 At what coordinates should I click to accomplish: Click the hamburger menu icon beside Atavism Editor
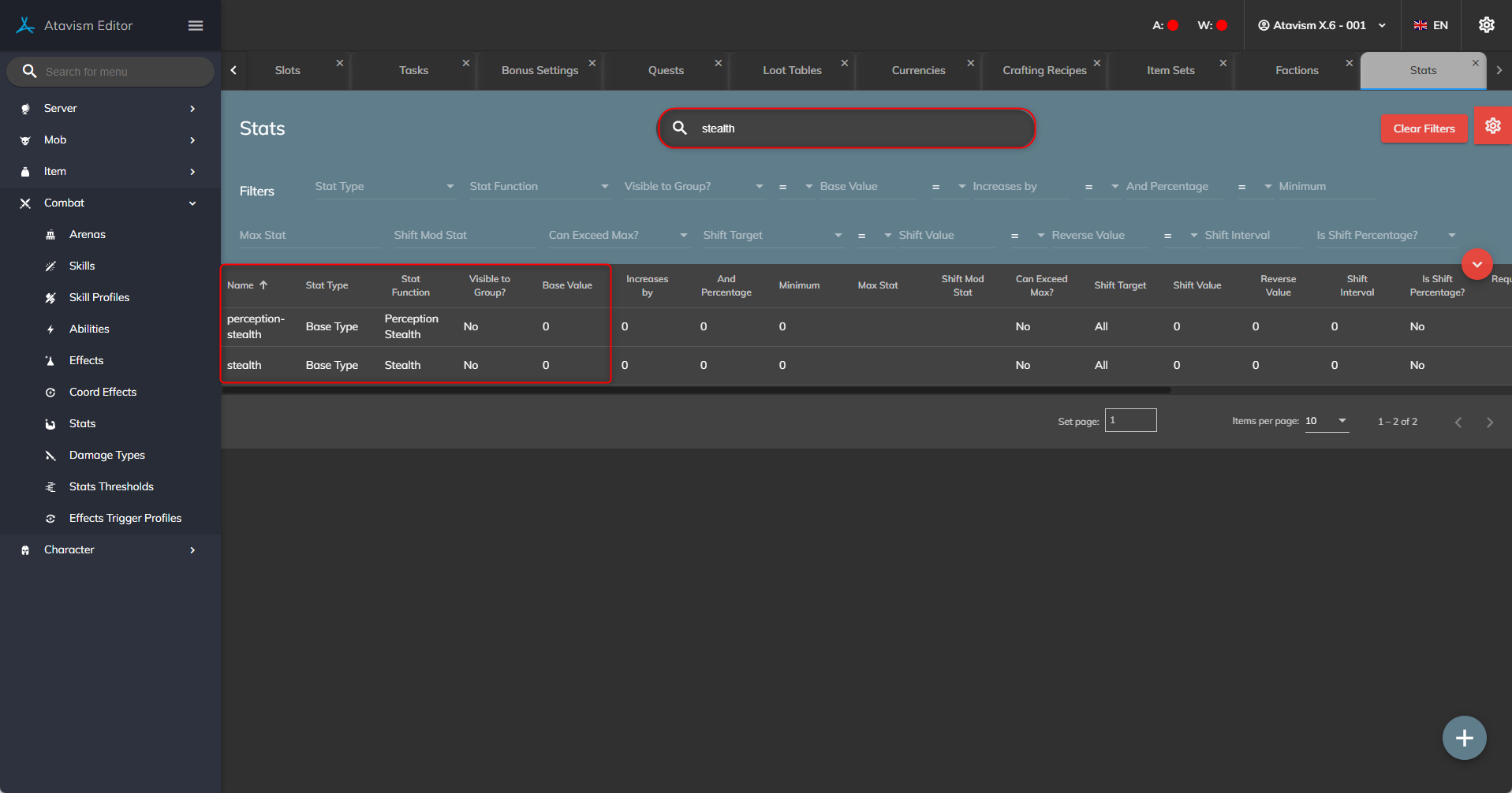coord(196,26)
